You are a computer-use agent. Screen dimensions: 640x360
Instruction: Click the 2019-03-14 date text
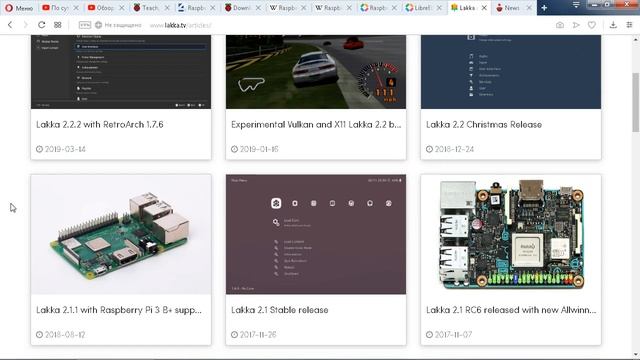click(x=65, y=149)
